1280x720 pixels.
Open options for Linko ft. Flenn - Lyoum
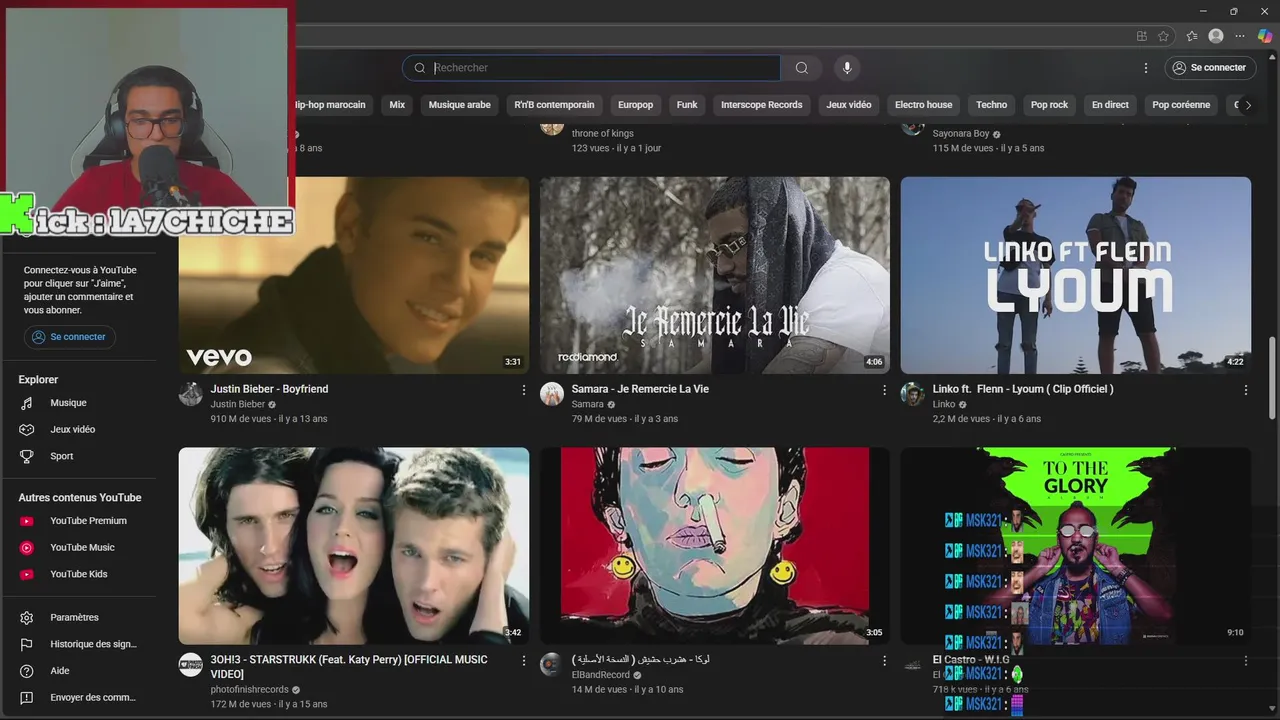tap(1246, 390)
